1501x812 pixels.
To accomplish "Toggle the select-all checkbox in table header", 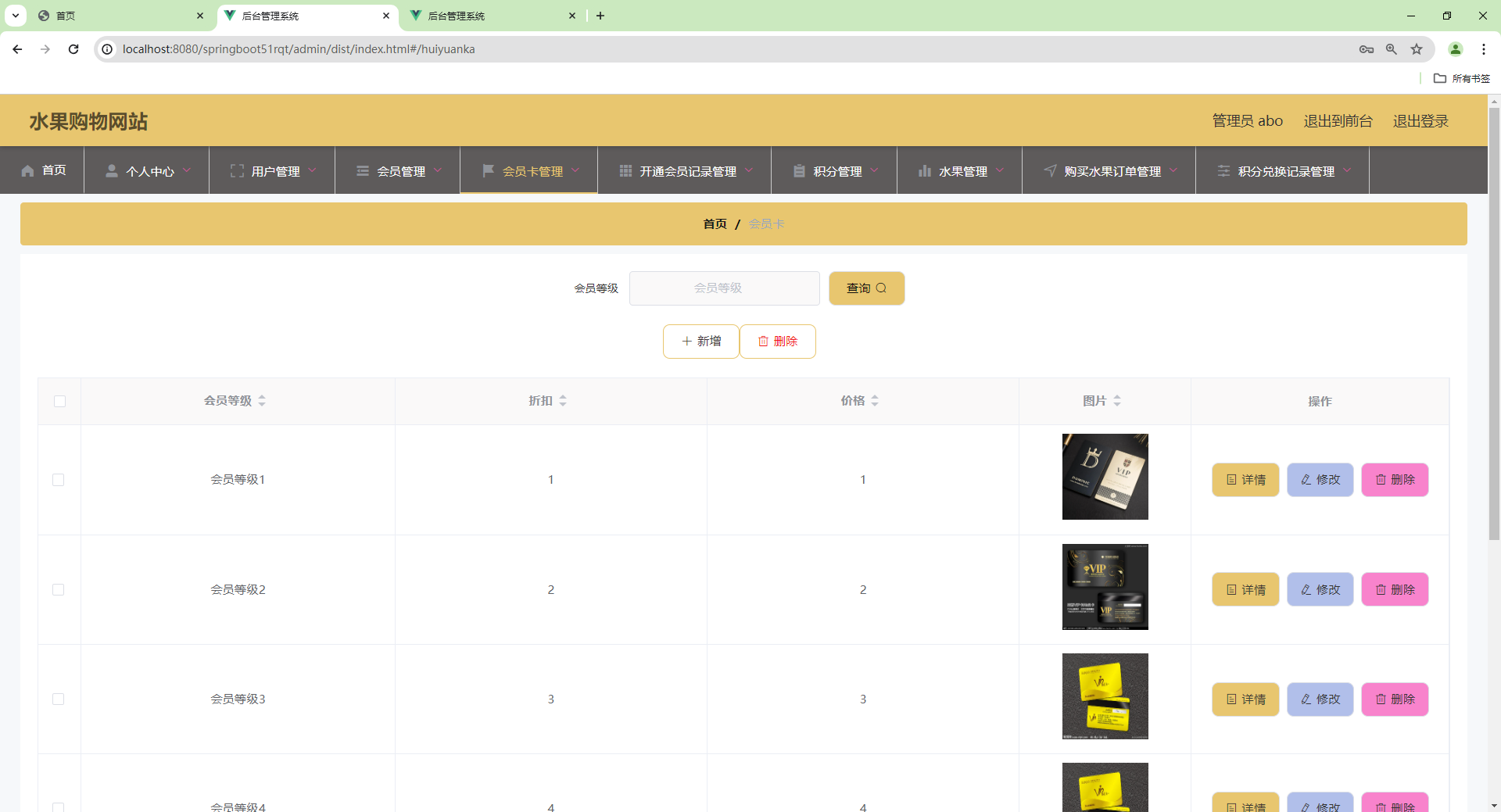I will coord(60,401).
